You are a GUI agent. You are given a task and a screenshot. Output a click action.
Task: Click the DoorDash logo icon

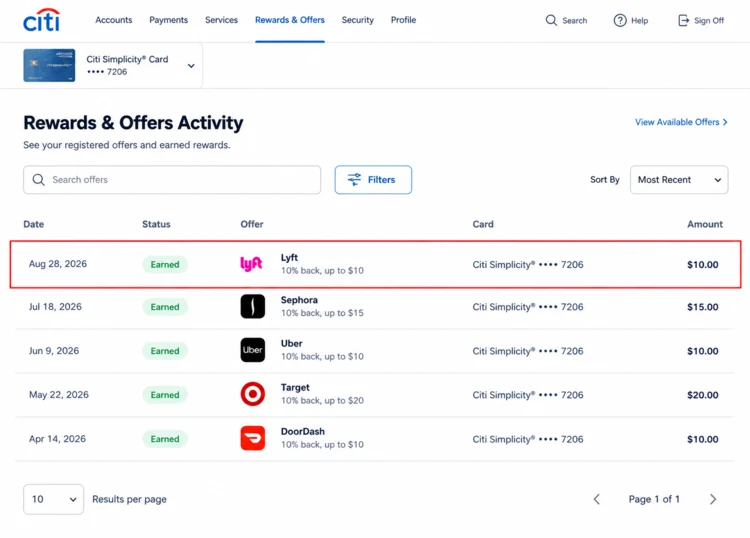point(253,438)
